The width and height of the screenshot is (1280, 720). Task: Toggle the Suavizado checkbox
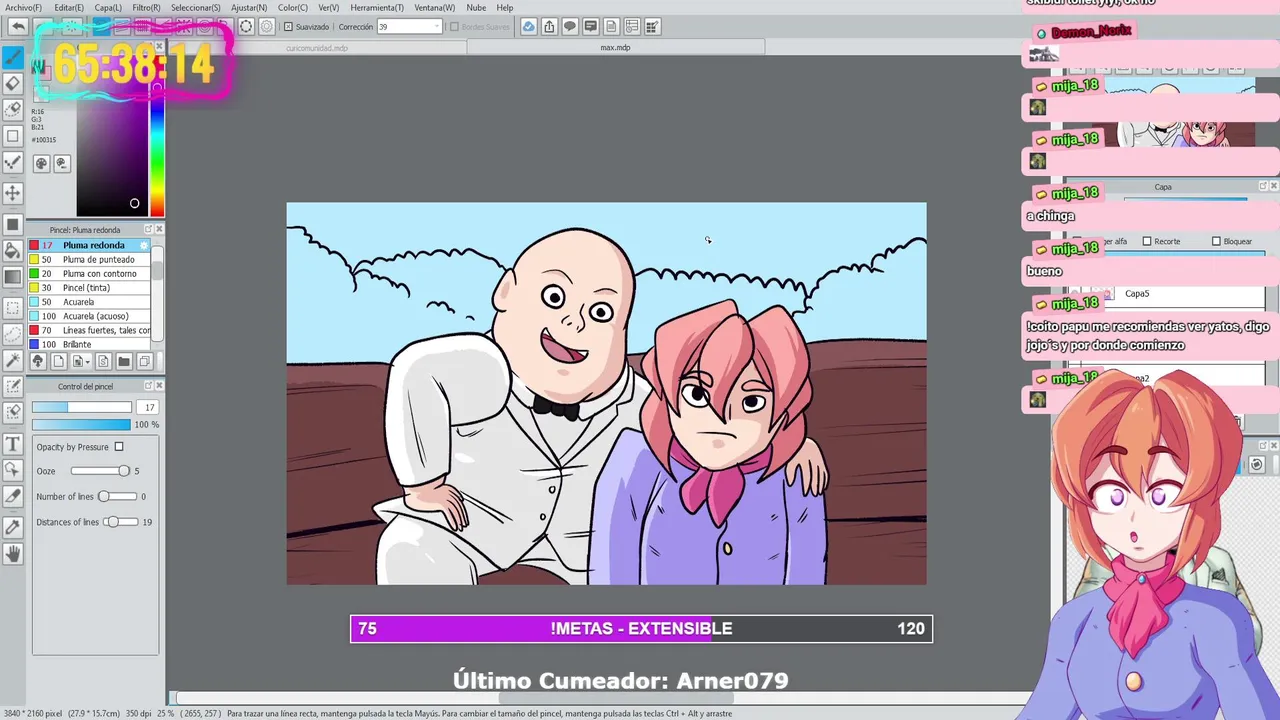(288, 27)
